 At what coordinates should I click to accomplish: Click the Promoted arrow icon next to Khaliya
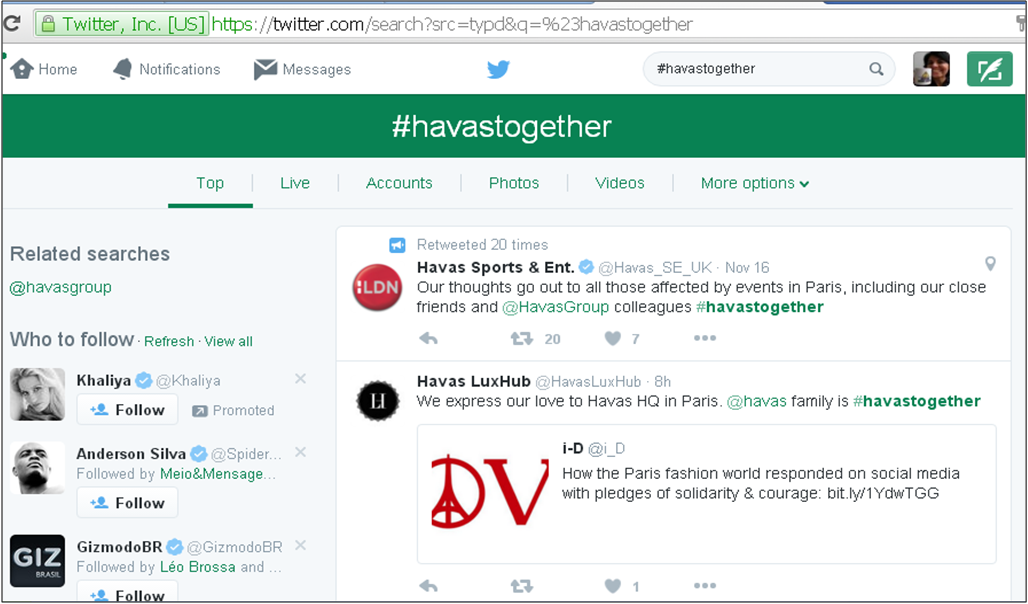(x=199, y=411)
